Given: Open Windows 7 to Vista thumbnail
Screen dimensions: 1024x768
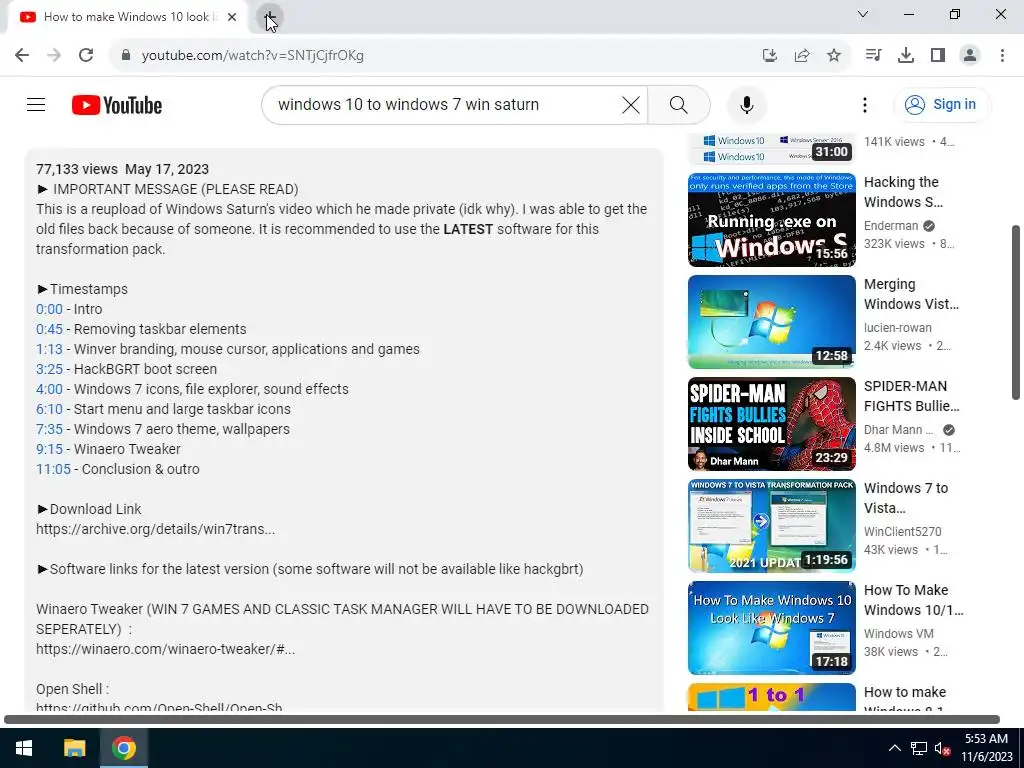Looking at the screenshot, I should point(771,526).
